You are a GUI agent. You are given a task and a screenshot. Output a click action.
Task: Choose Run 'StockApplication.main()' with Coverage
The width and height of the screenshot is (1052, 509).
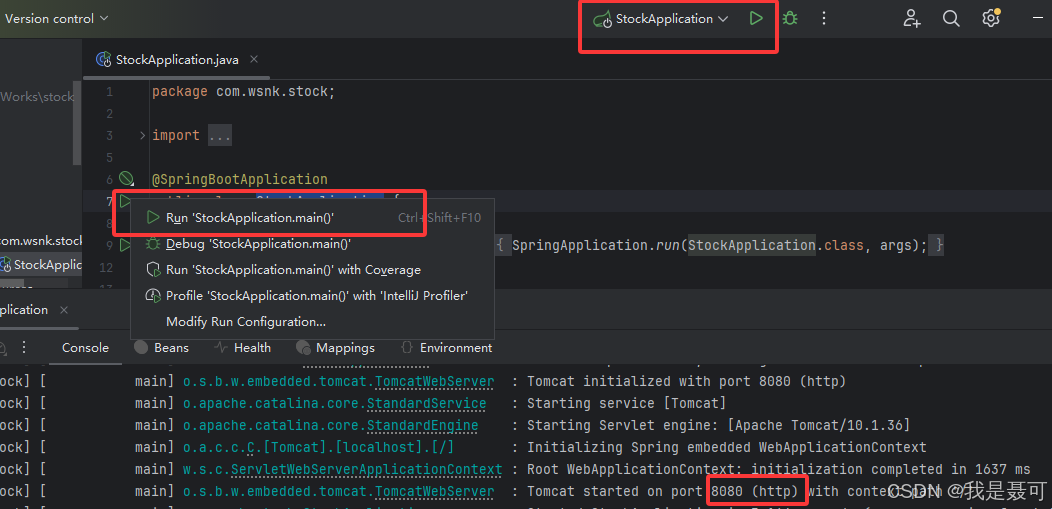(313, 270)
